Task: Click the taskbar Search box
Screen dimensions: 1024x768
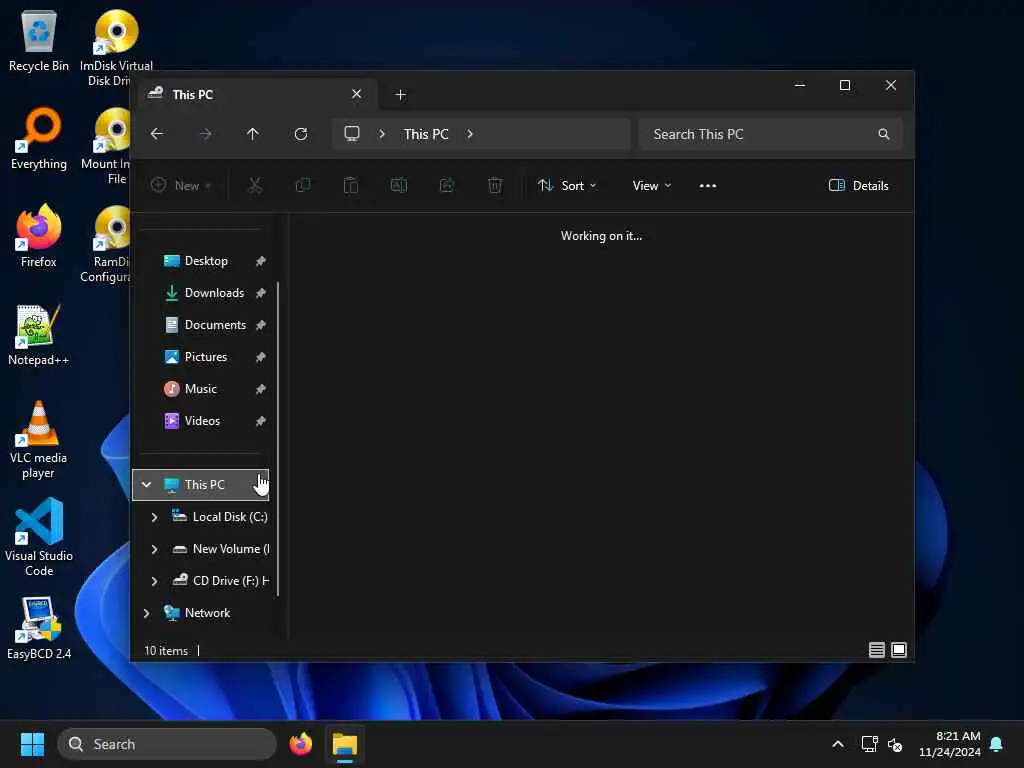Action: [167, 744]
